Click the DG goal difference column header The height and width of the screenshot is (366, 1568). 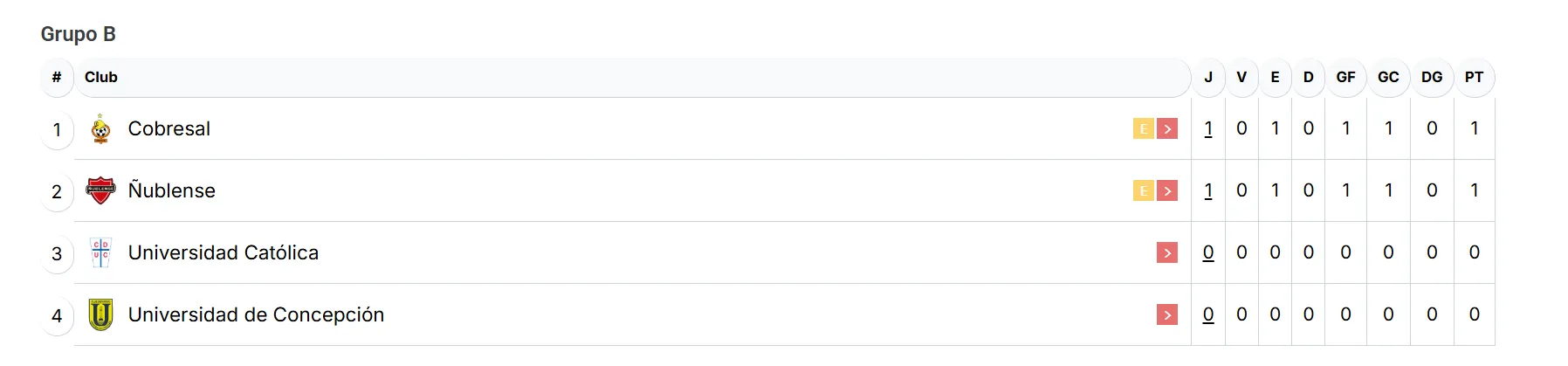[x=1432, y=77]
